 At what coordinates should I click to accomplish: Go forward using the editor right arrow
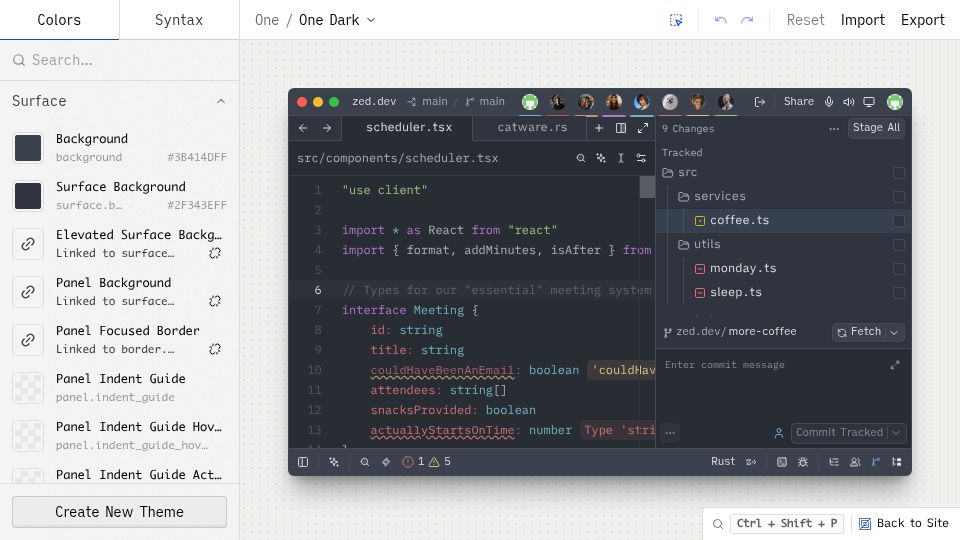click(x=327, y=128)
